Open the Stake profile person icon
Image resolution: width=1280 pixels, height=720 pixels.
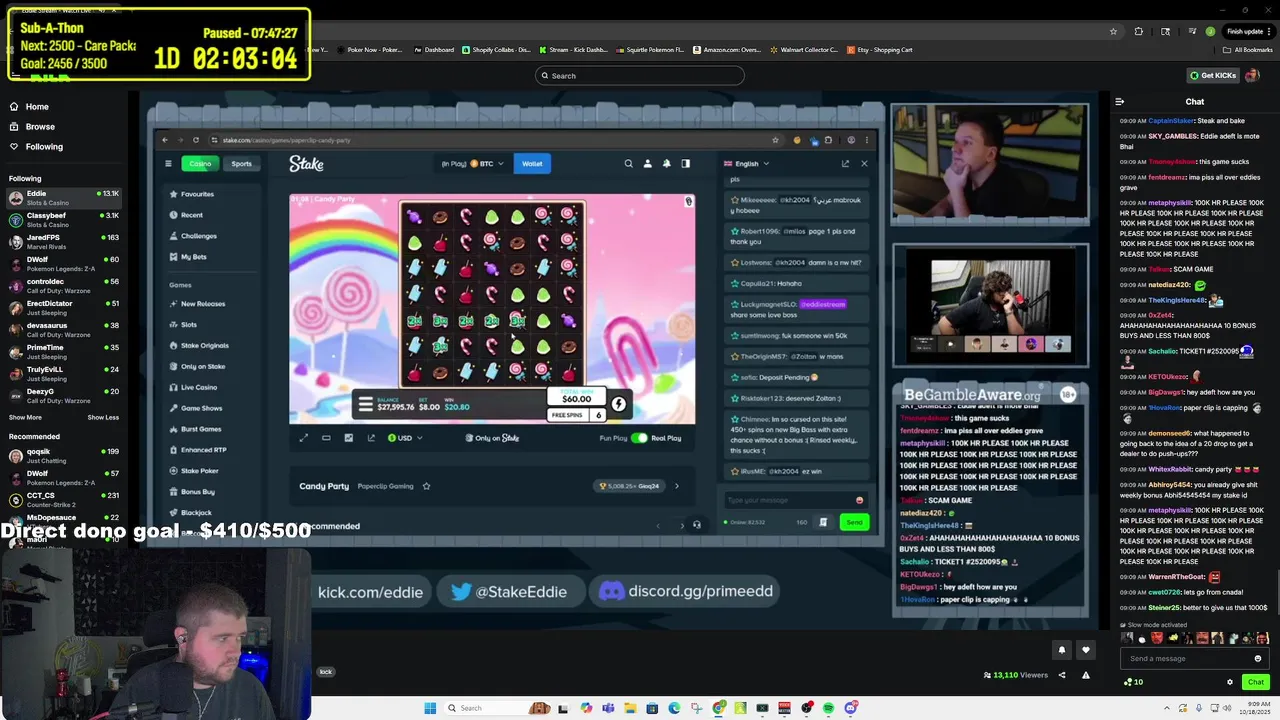tap(647, 164)
